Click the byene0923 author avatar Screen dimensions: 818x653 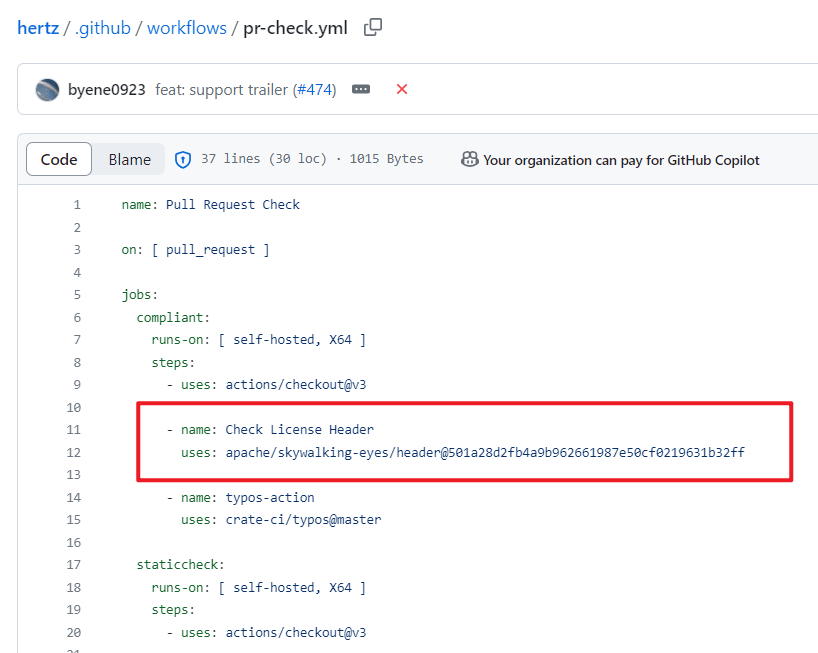47,90
